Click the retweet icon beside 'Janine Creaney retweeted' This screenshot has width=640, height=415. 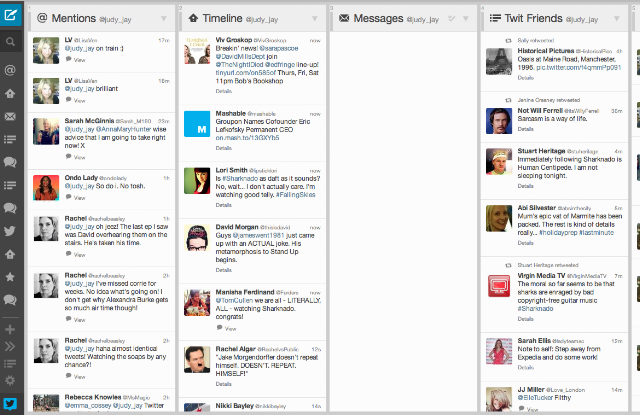point(508,100)
